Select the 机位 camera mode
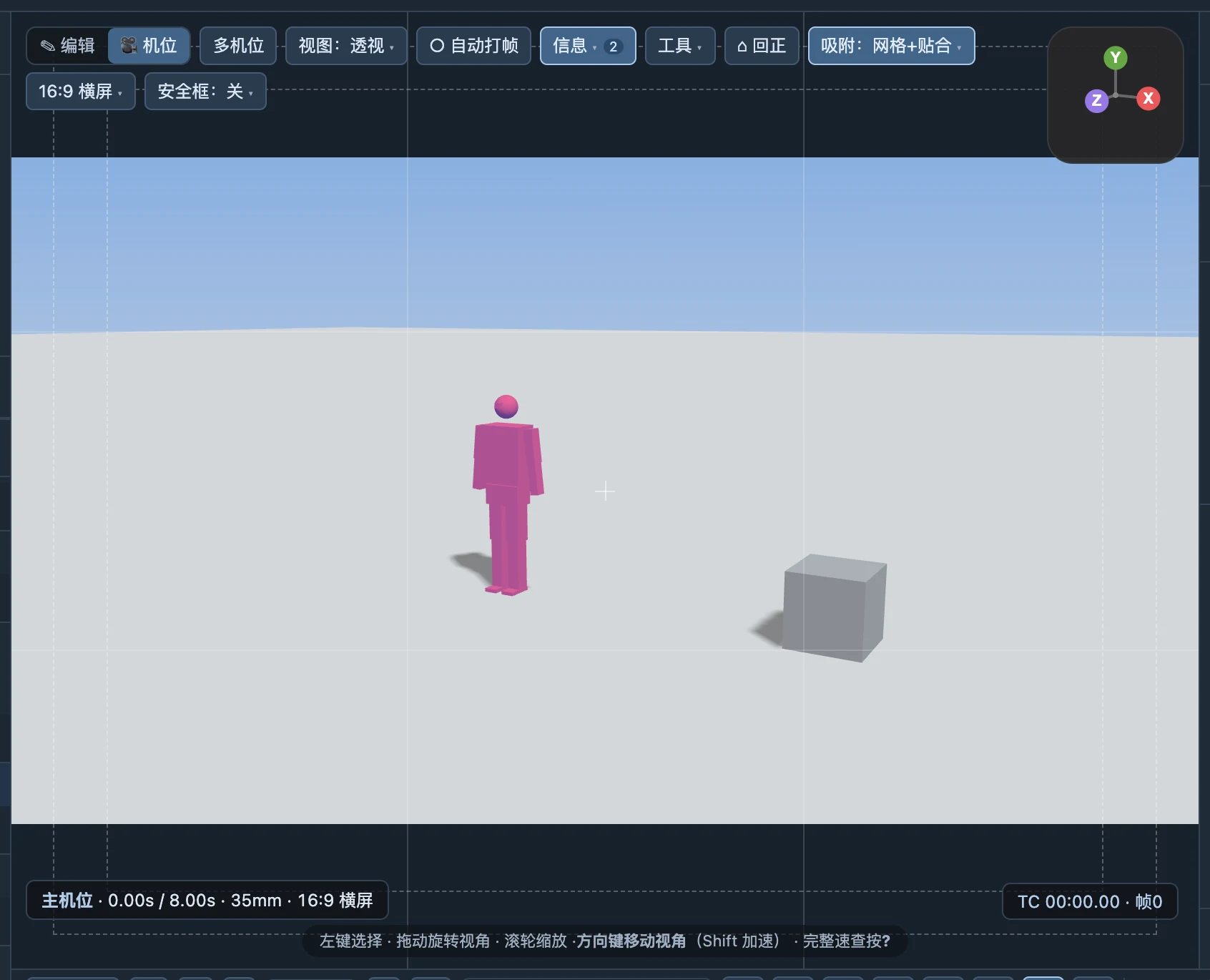The image size is (1210, 980). coord(149,46)
